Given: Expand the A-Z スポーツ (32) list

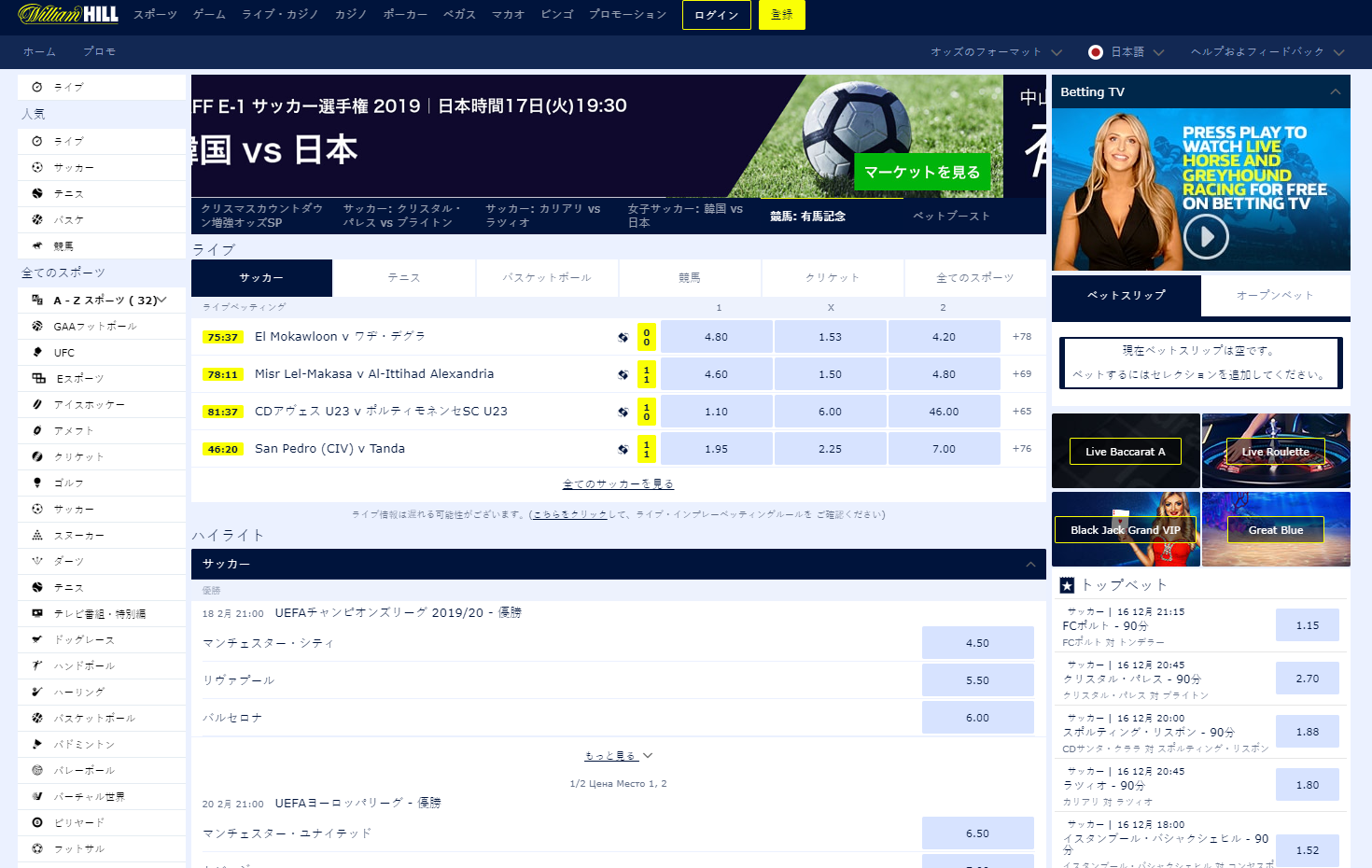Looking at the screenshot, I should pyautogui.click(x=161, y=300).
